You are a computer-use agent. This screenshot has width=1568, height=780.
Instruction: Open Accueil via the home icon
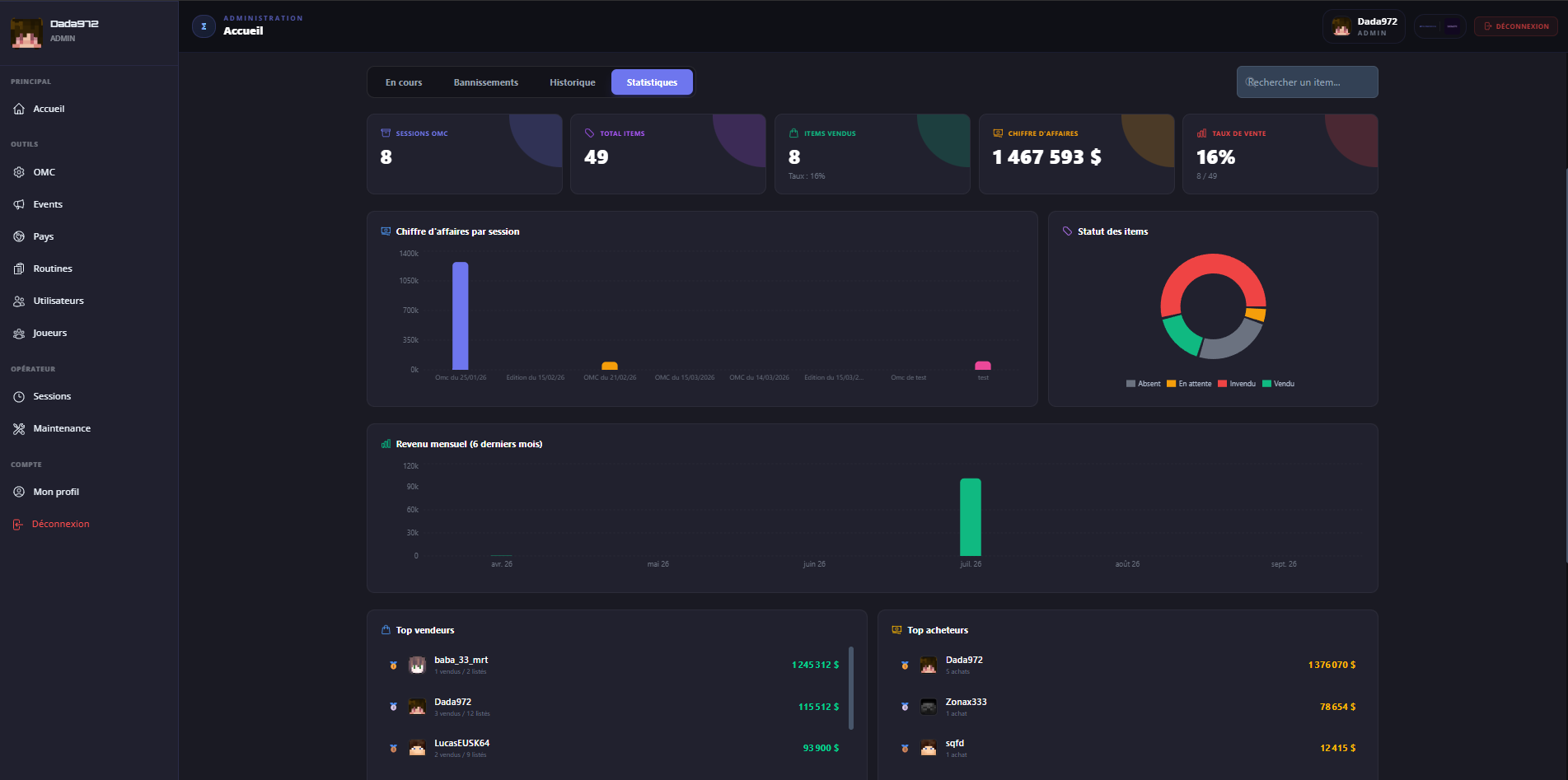(19, 109)
